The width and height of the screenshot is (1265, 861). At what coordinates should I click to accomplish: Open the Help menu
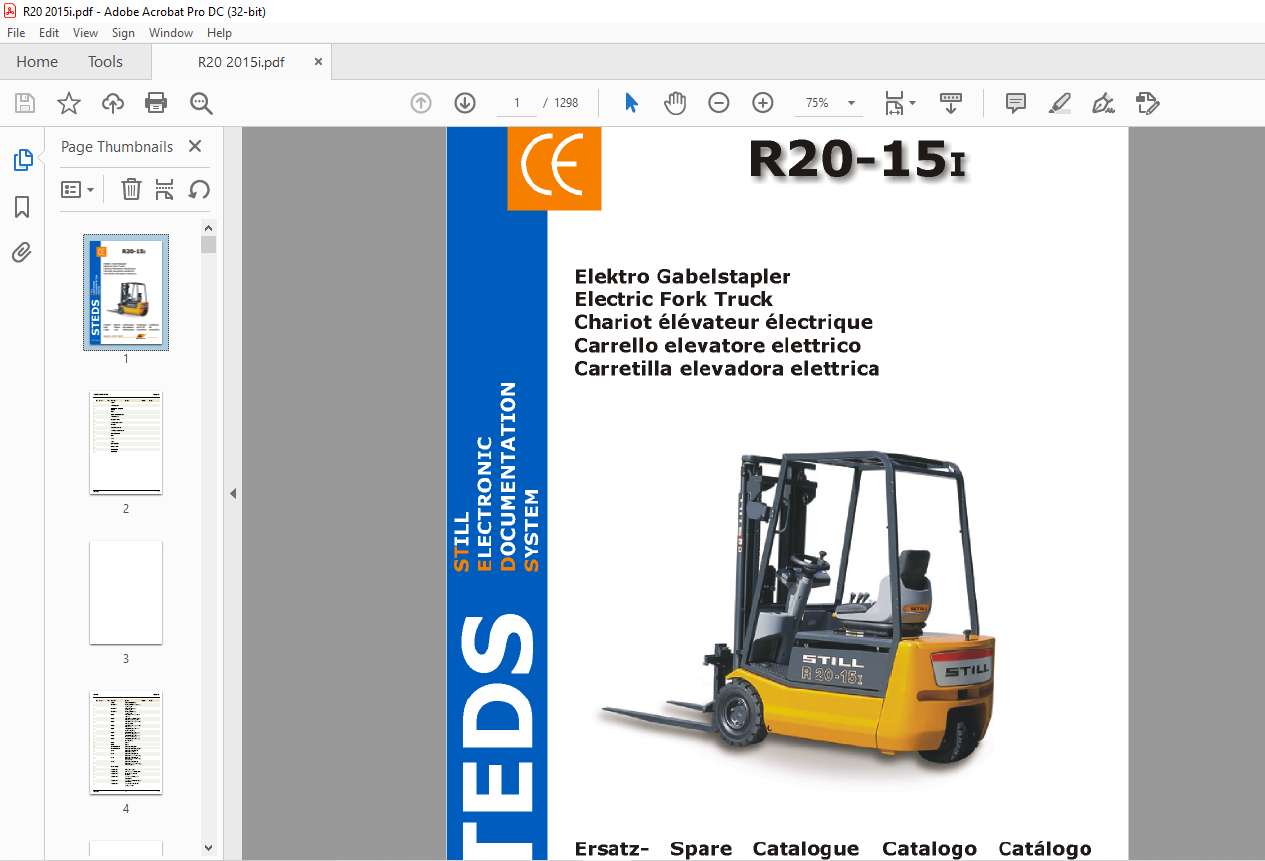point(219,33)
